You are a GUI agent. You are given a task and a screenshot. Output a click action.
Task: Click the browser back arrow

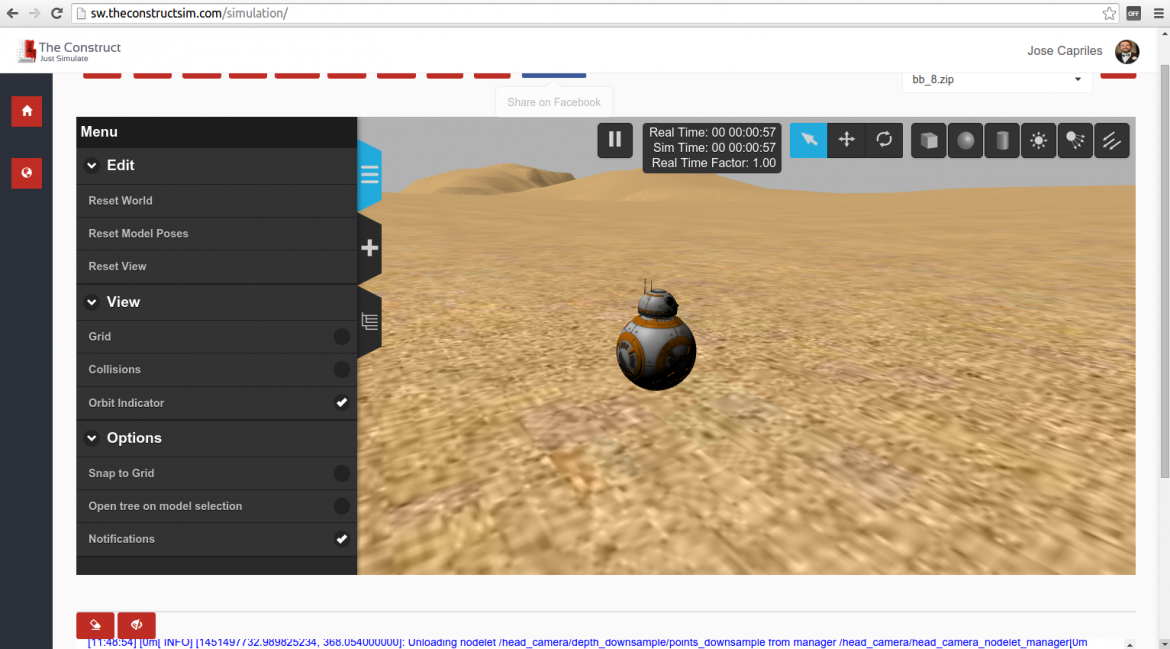point(13,13)
